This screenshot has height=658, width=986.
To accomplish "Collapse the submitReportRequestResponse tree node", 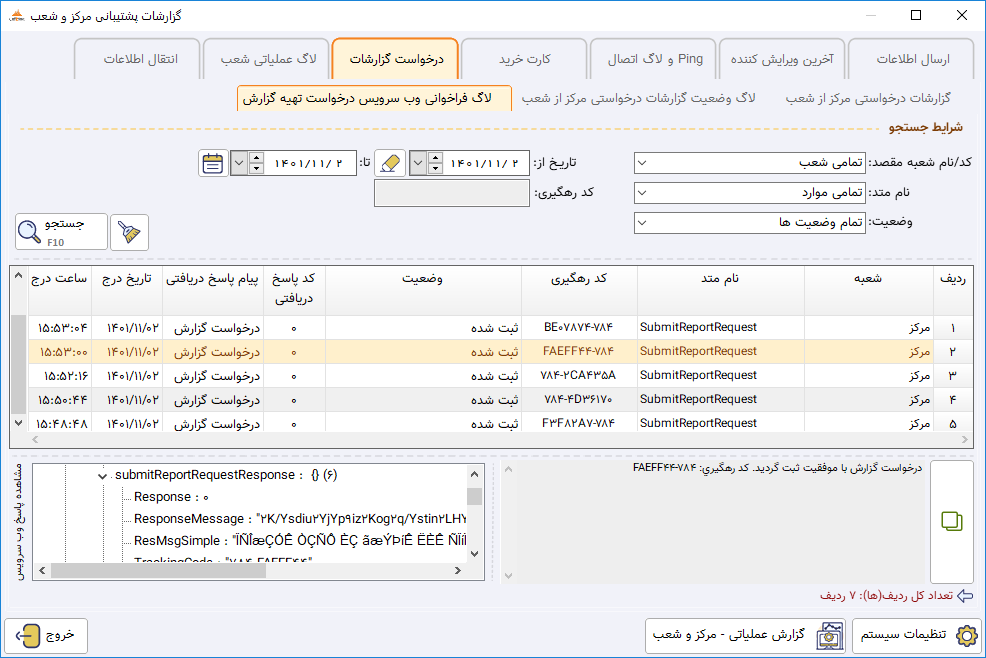I will click(102, 476).
